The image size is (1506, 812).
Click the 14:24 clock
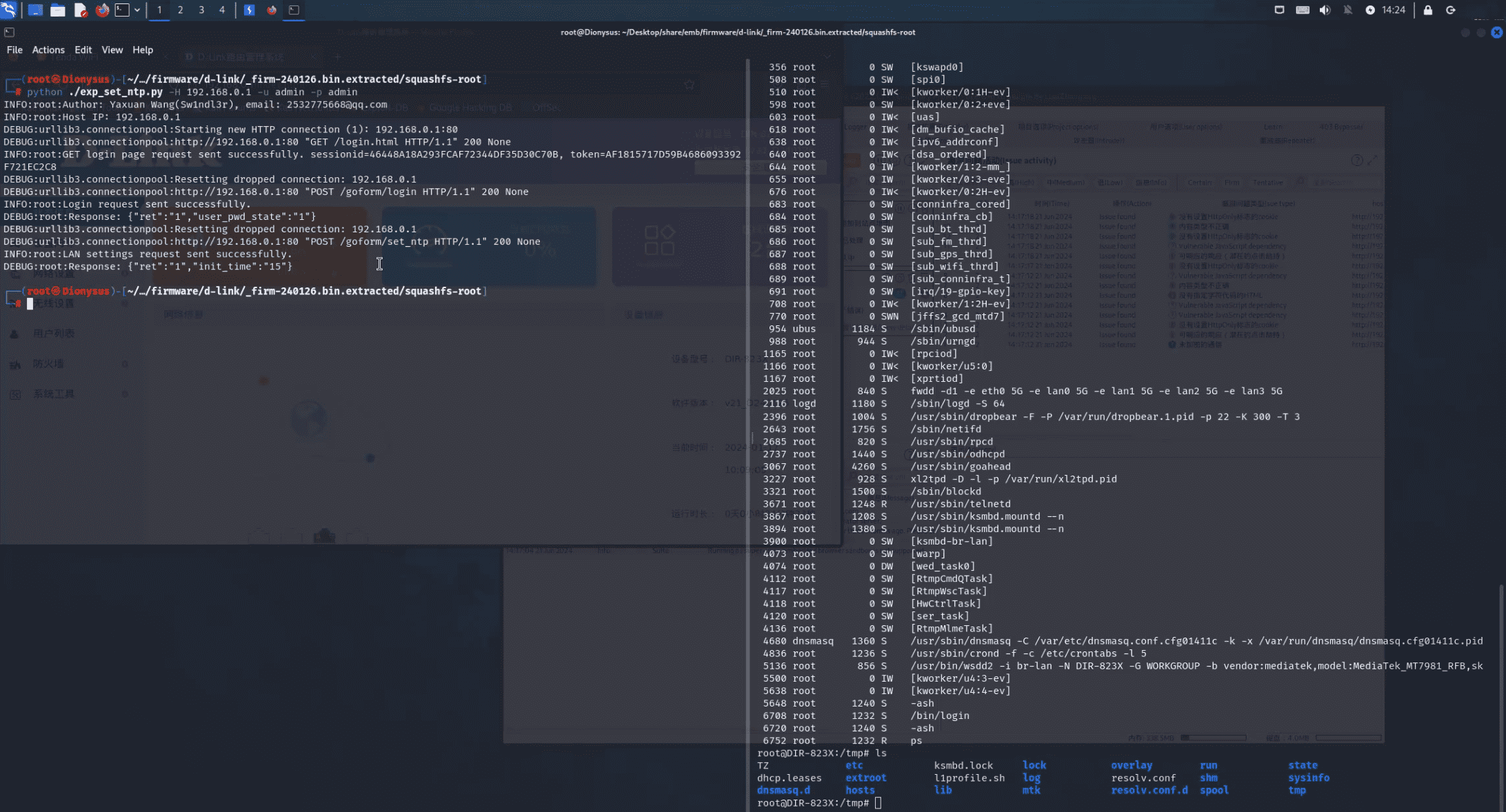[1394, 10]
